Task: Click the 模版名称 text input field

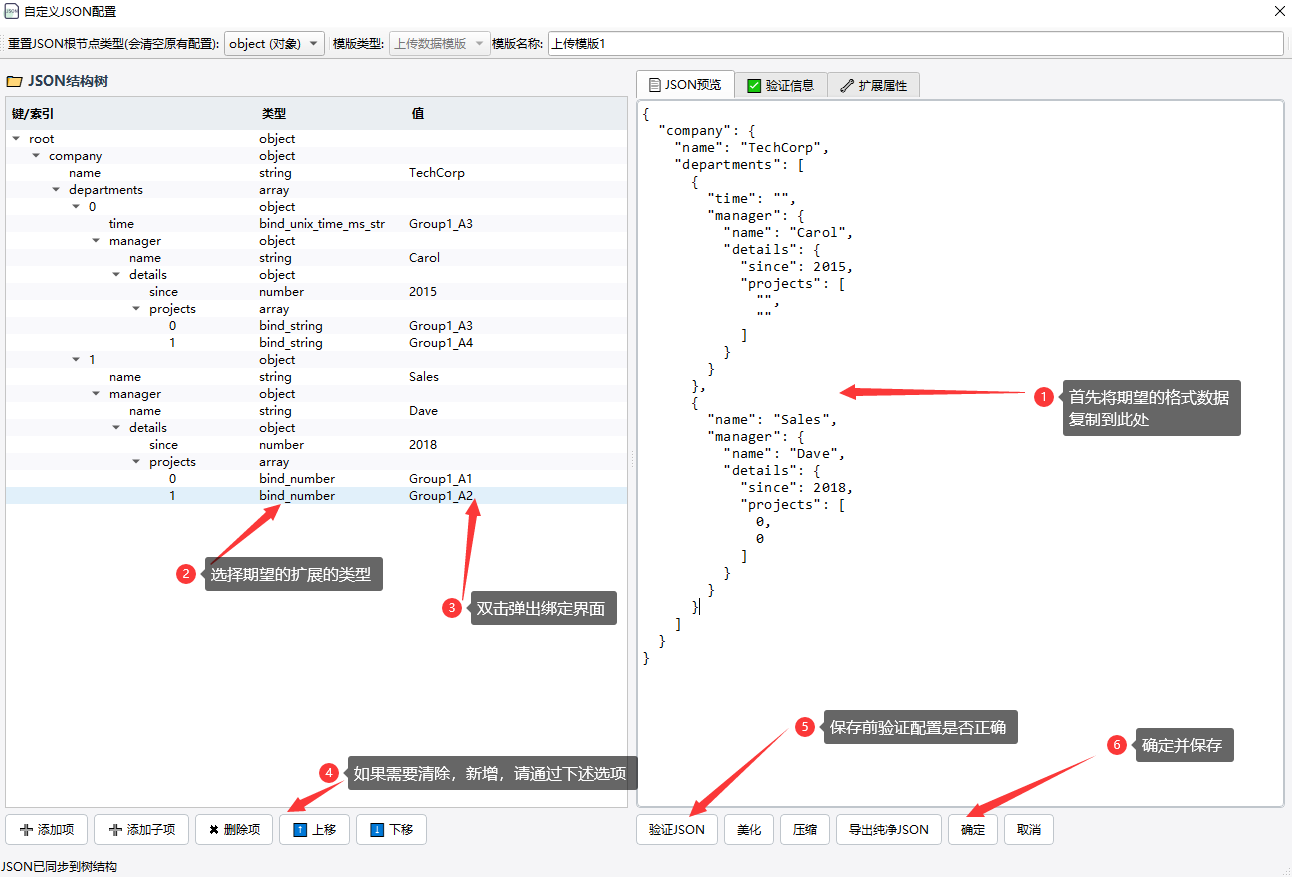Action: (914, 44)
